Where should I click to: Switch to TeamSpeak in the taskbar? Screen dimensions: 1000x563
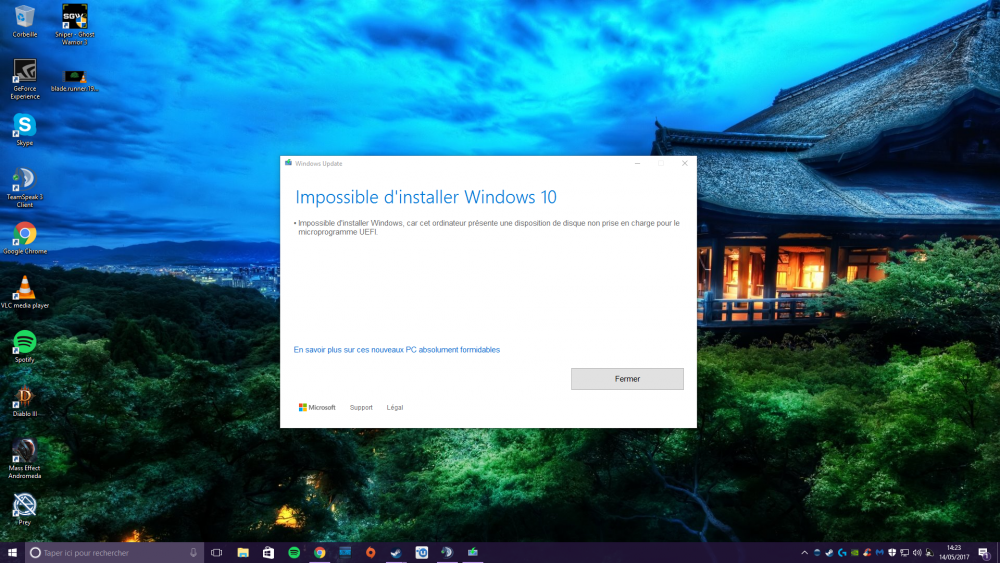447,553
